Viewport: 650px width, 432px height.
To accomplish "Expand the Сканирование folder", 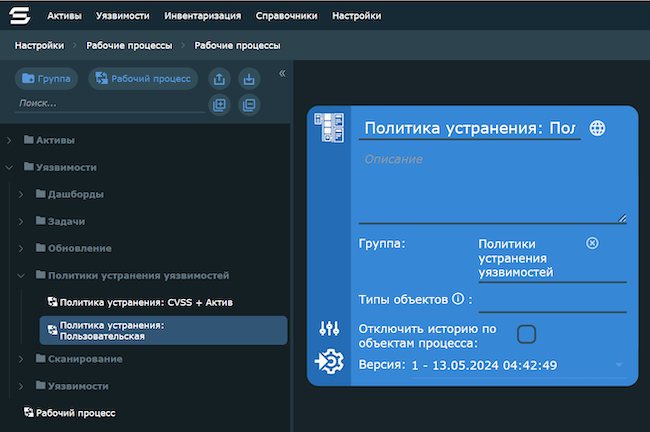I will coord(21,359).
